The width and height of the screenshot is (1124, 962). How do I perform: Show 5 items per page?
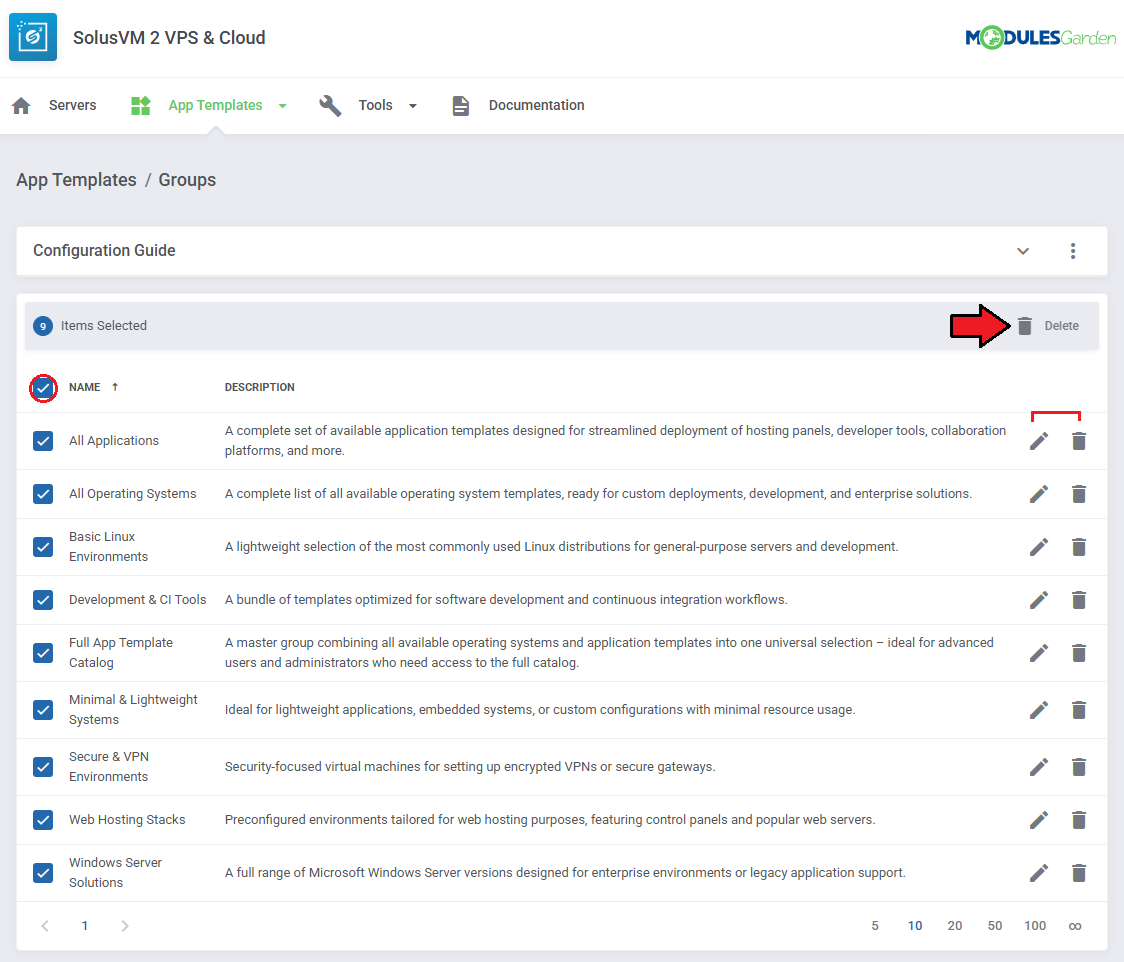(x=875, y=926)
